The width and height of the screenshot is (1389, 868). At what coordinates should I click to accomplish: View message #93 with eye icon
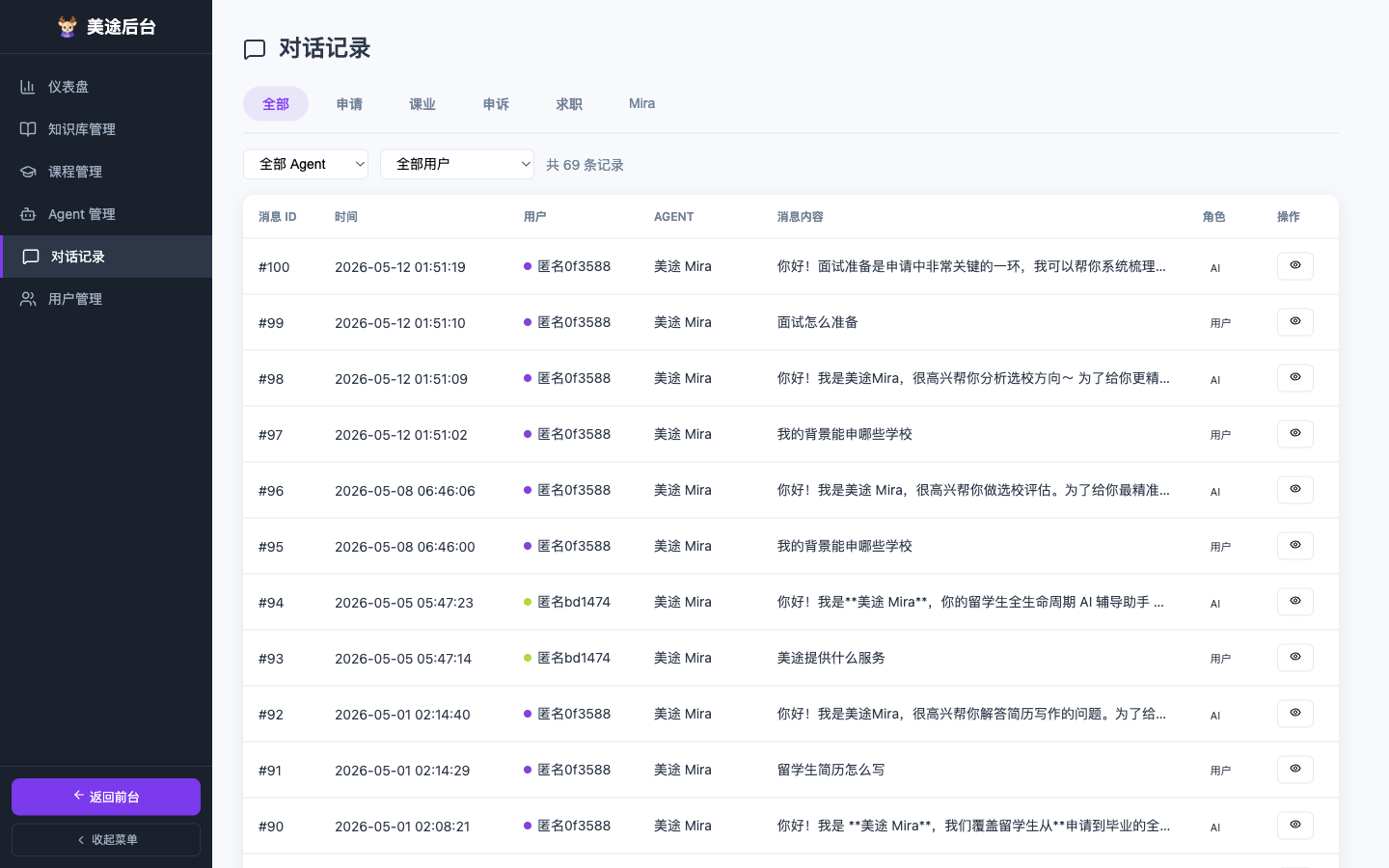(x=1295, y=658)
